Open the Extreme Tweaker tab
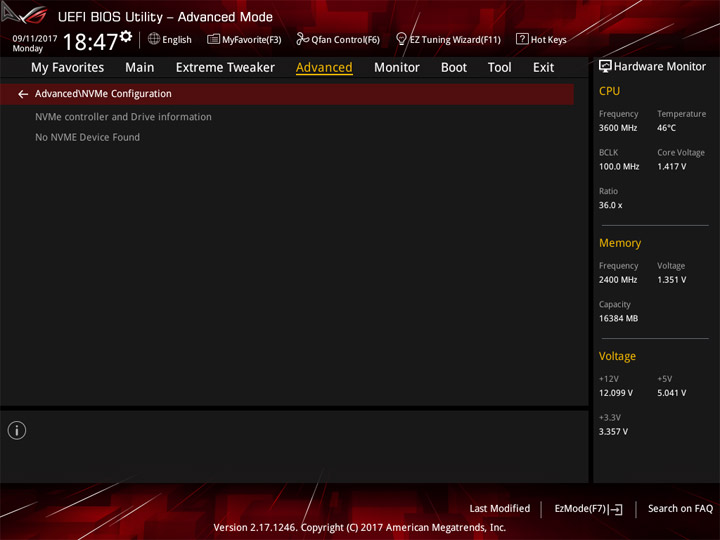 pyautogui.click(x=225, y=68)
